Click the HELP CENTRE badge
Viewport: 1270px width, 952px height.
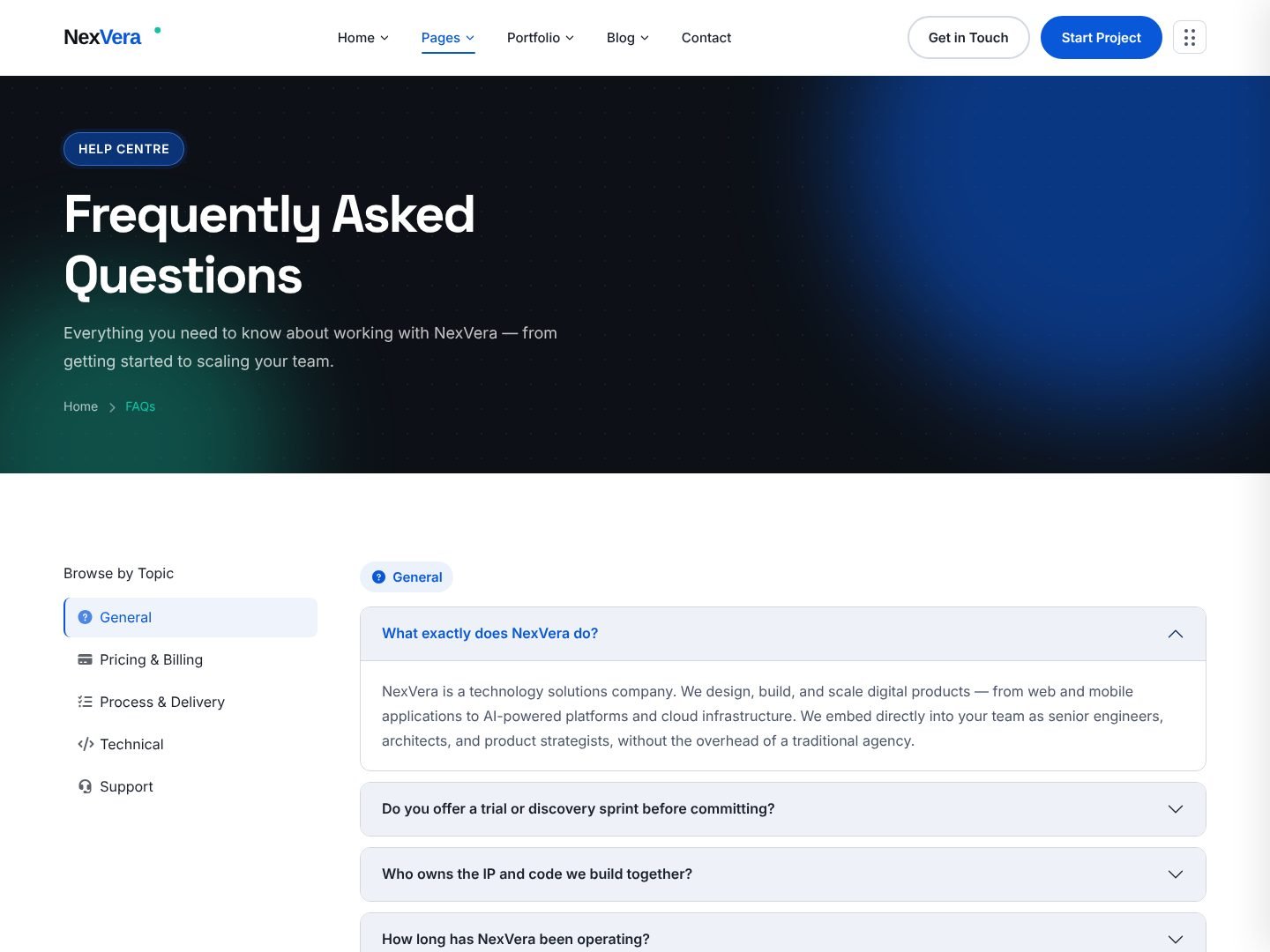click(123, 149)
